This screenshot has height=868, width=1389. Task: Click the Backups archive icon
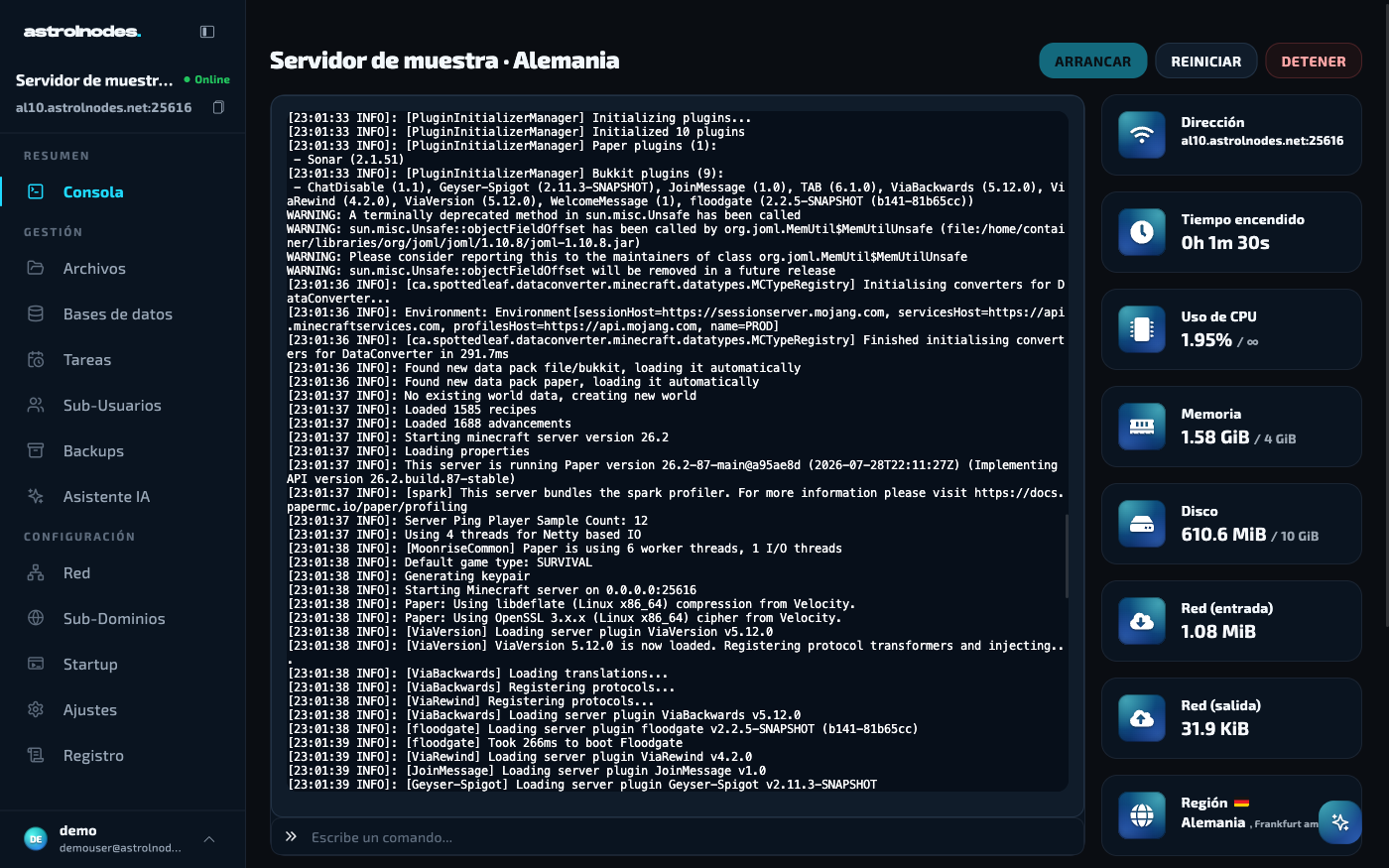(36, 450)
